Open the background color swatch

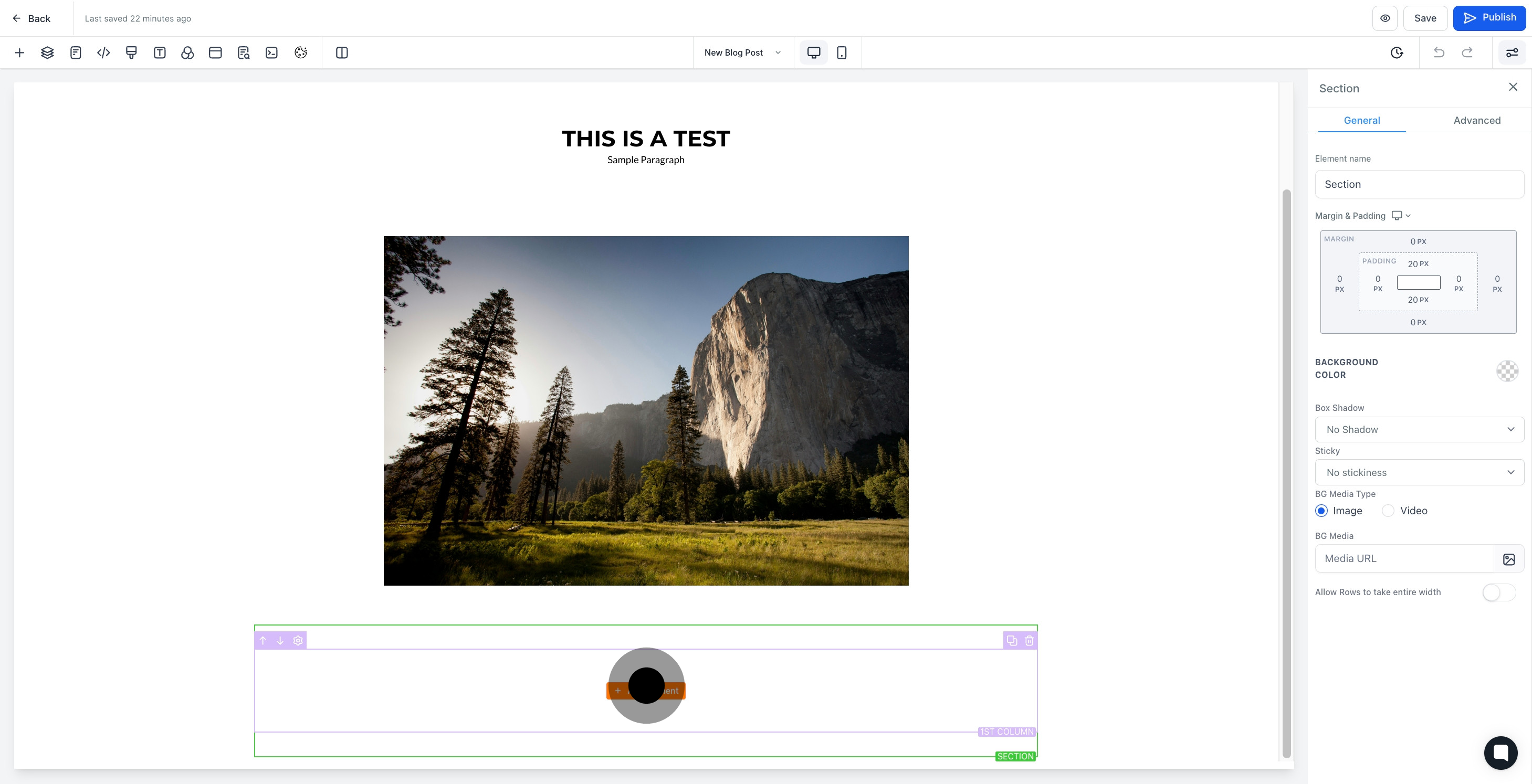click(x=1507, y=371)
